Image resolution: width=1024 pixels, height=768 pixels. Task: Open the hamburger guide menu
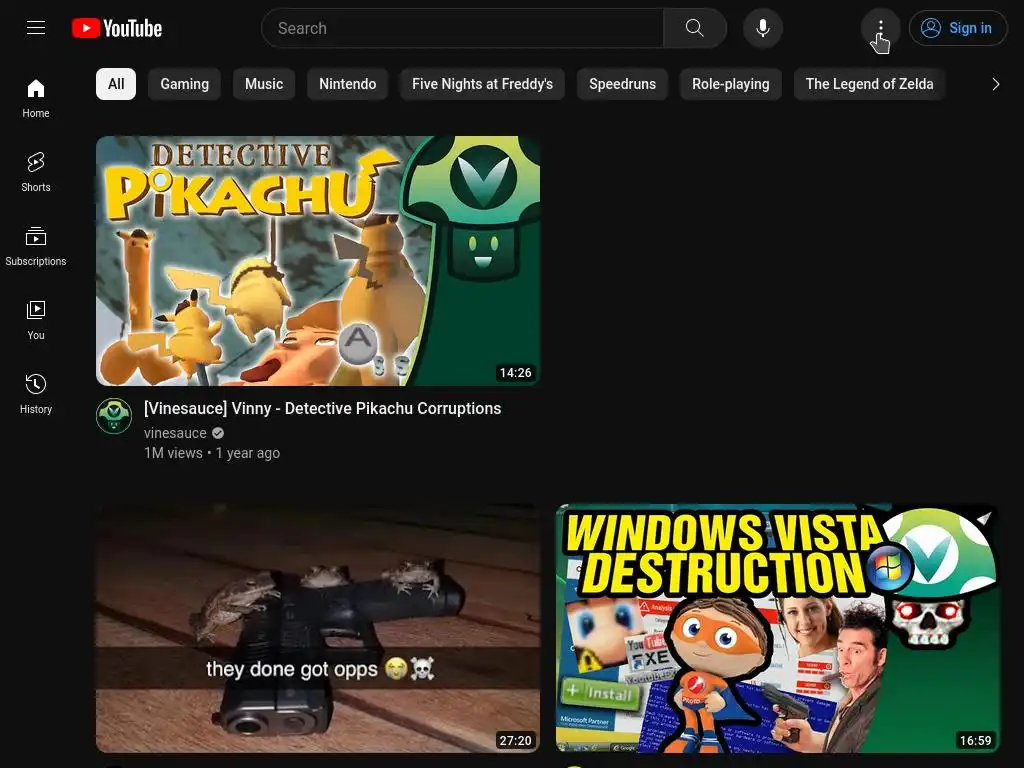[x=36, y=28]
